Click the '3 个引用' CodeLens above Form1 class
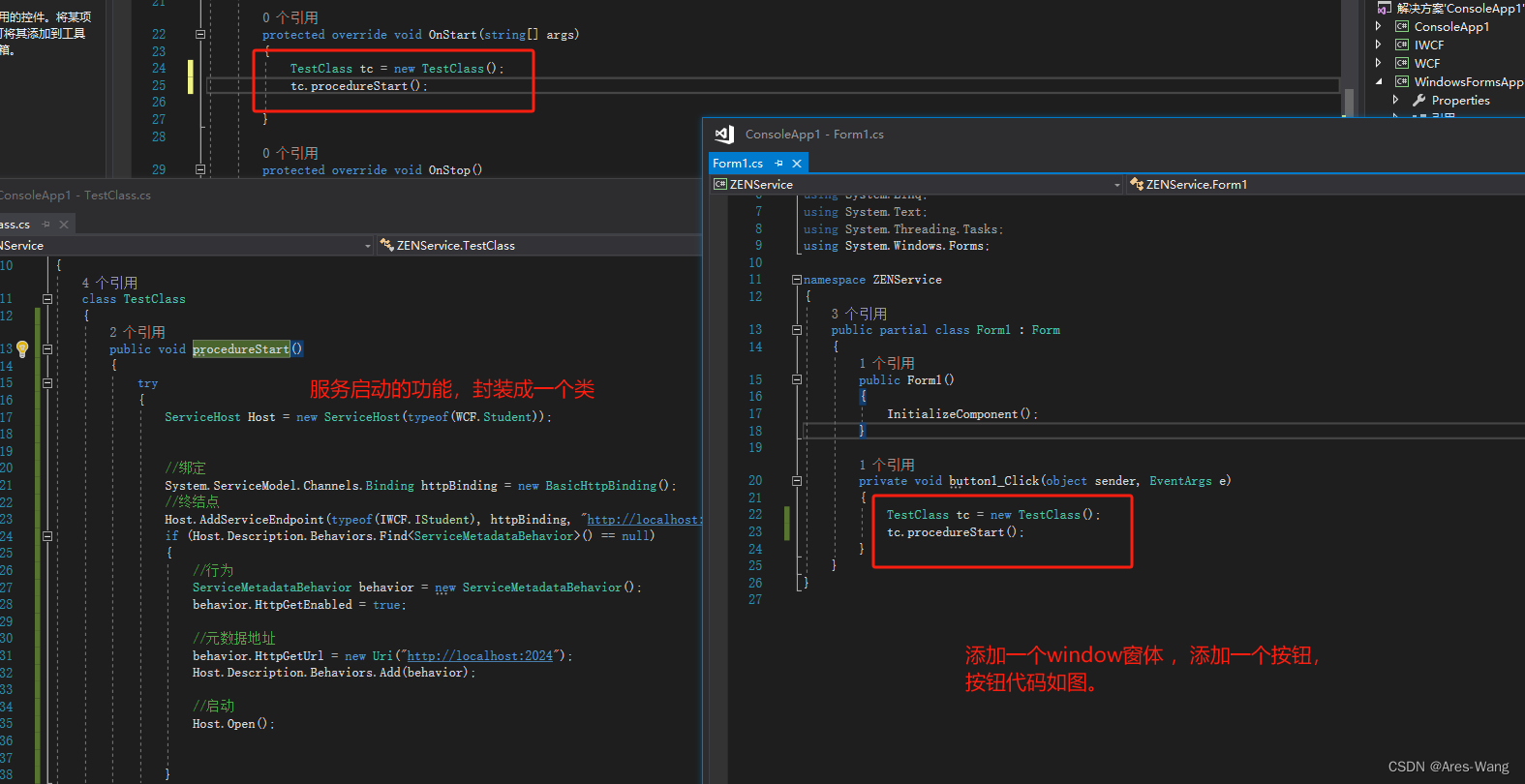Screen dimensions: 1525x784 859,314
